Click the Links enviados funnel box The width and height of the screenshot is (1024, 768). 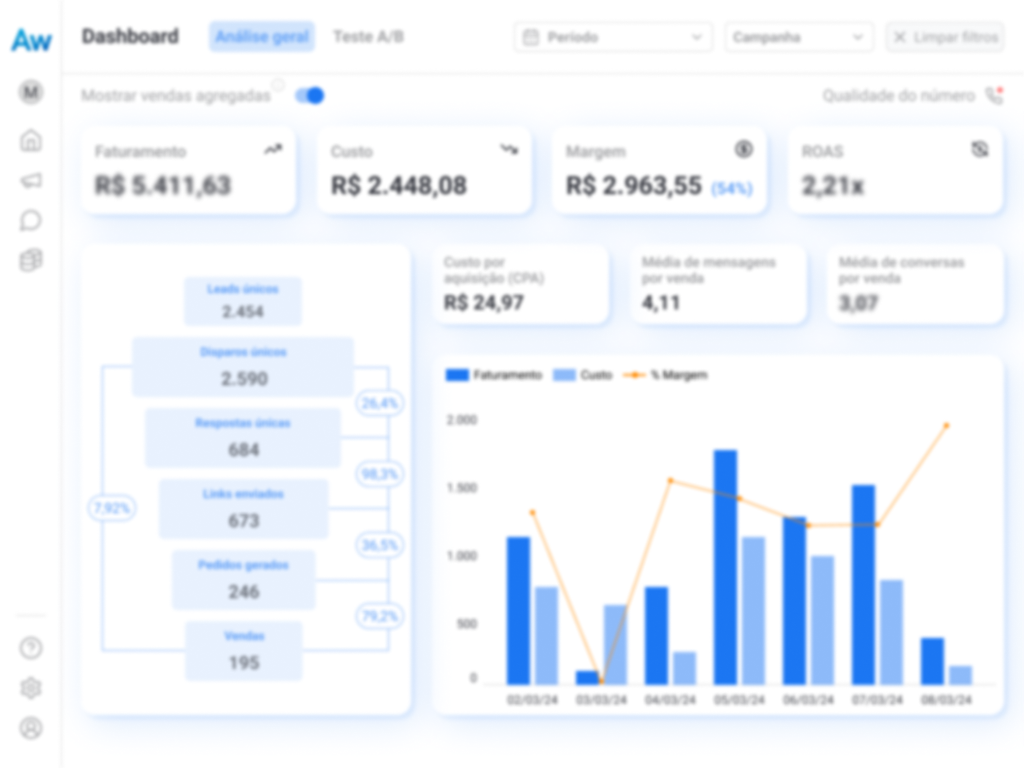243,509
